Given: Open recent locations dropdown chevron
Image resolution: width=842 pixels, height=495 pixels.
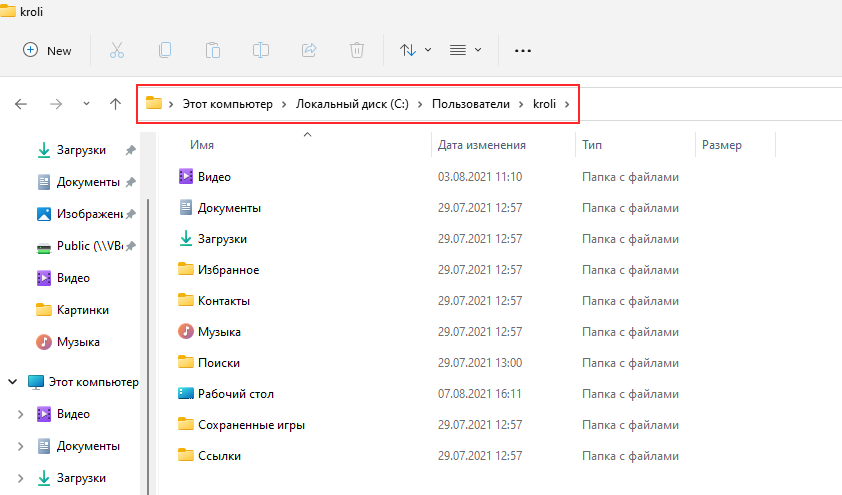Looking at the screenshot, I should [x=86, y=104].
